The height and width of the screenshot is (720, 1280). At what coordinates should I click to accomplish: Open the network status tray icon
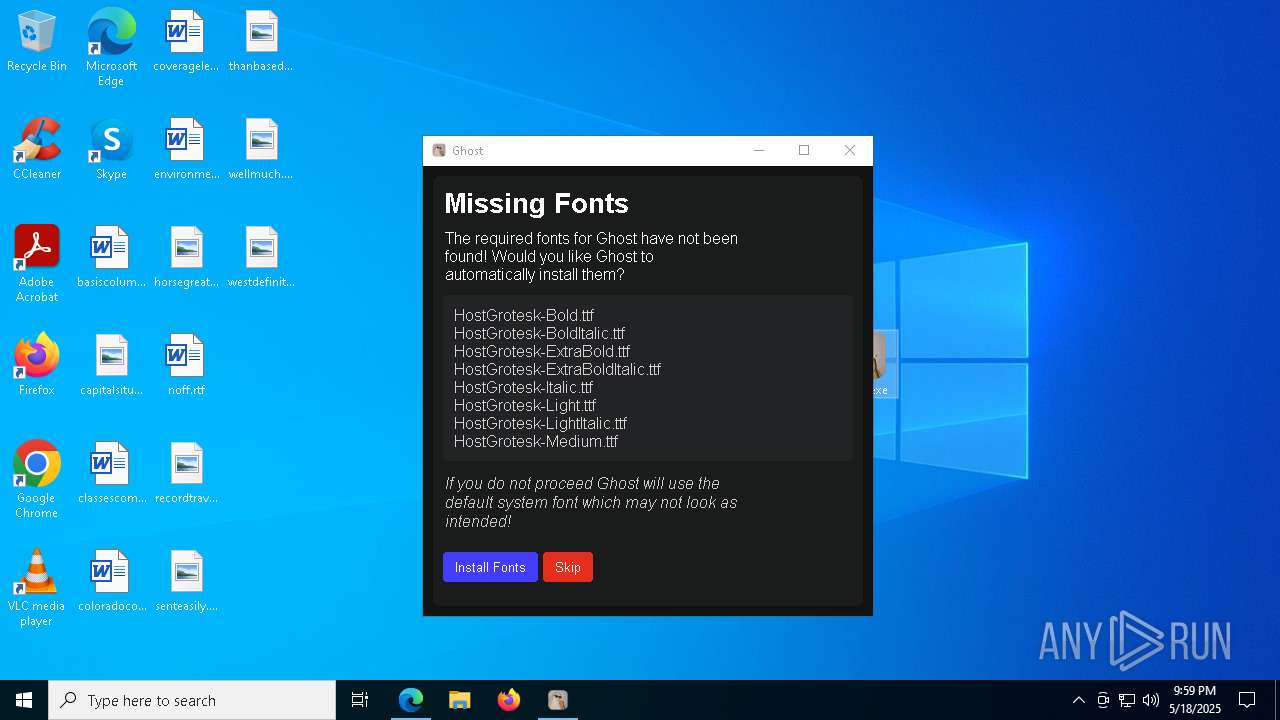coord(1127,700)
